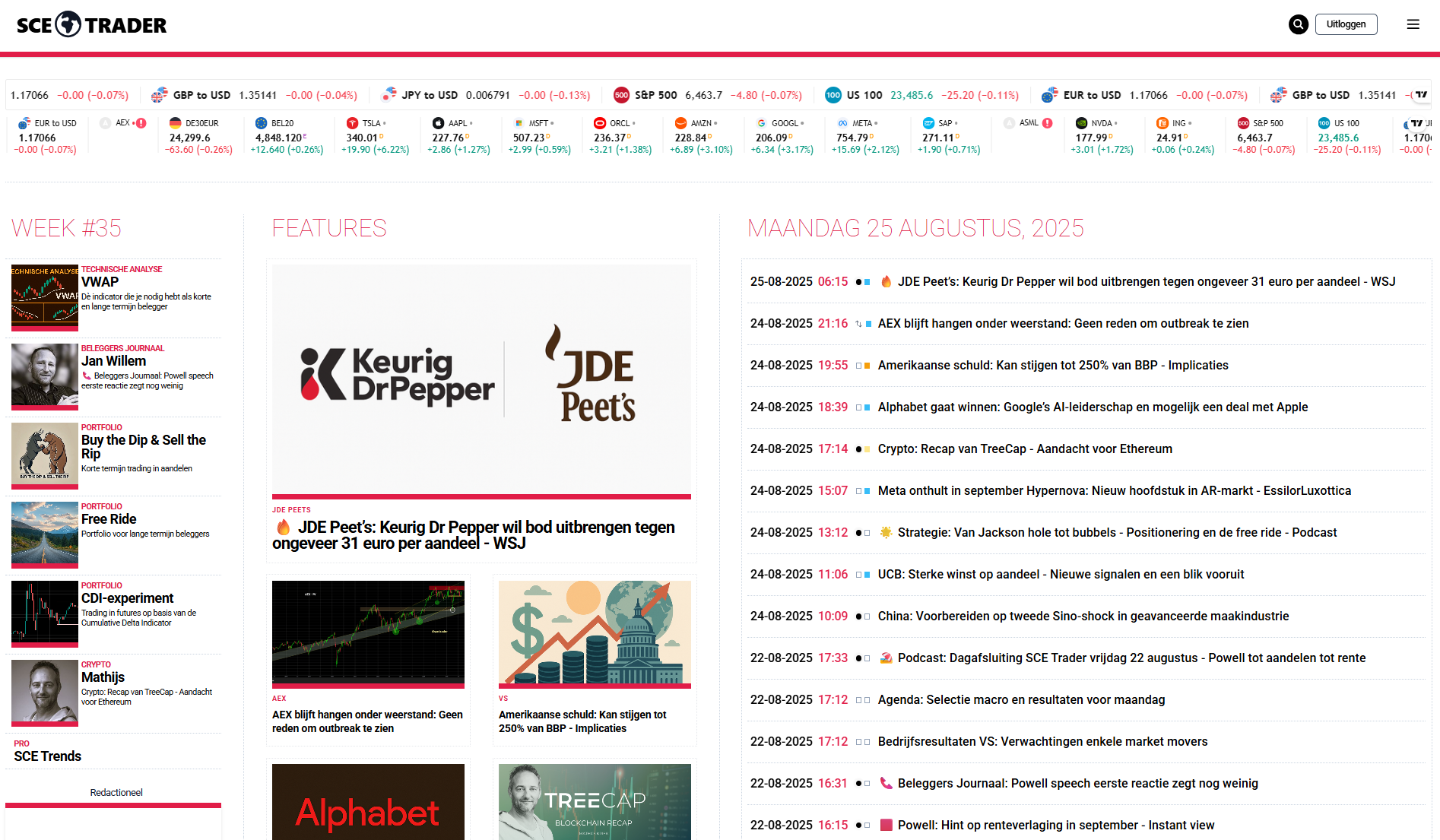The width and height of the screenshot is (1440, 840).
Task: Open news: Bedrijfsresultaten VS verwachtingen
Action: (1042, 741)
